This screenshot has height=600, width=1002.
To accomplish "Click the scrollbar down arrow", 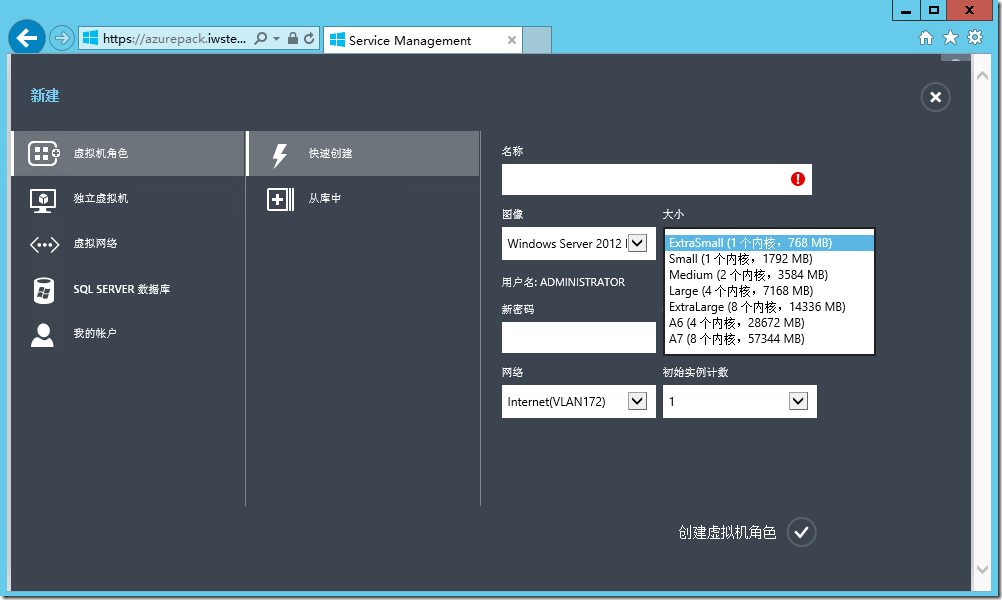I will [x=983, y=569].
